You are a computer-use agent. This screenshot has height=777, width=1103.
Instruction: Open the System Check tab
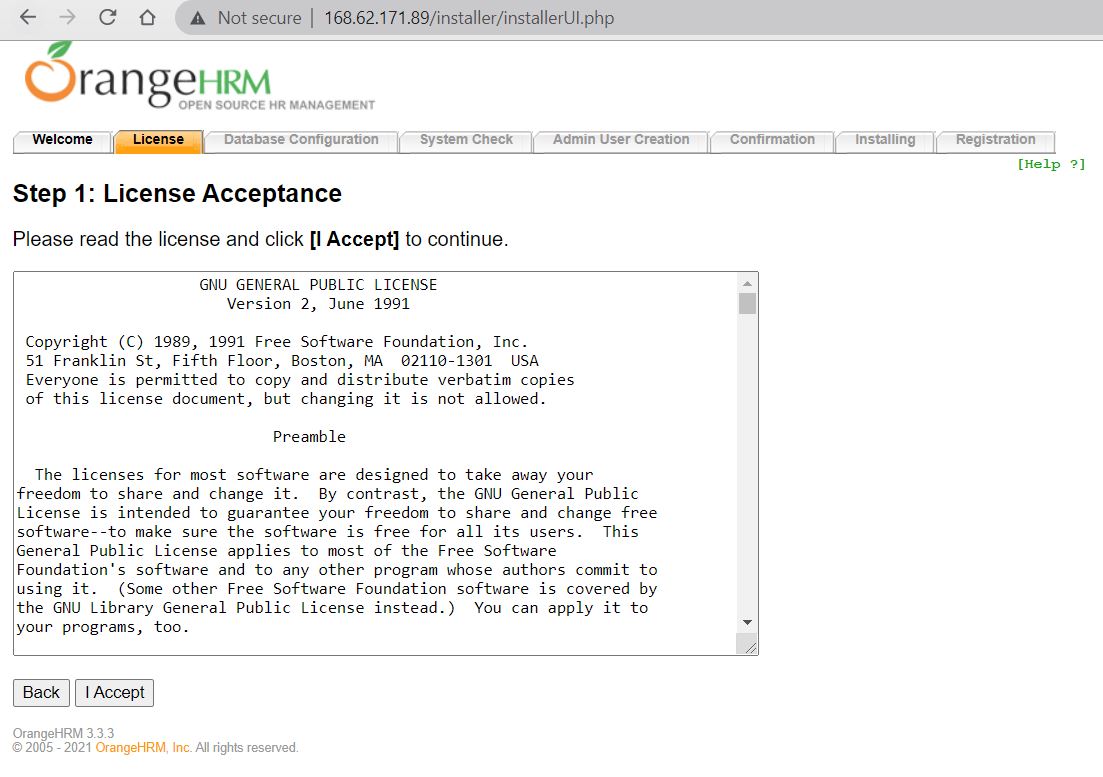(466, 140)
